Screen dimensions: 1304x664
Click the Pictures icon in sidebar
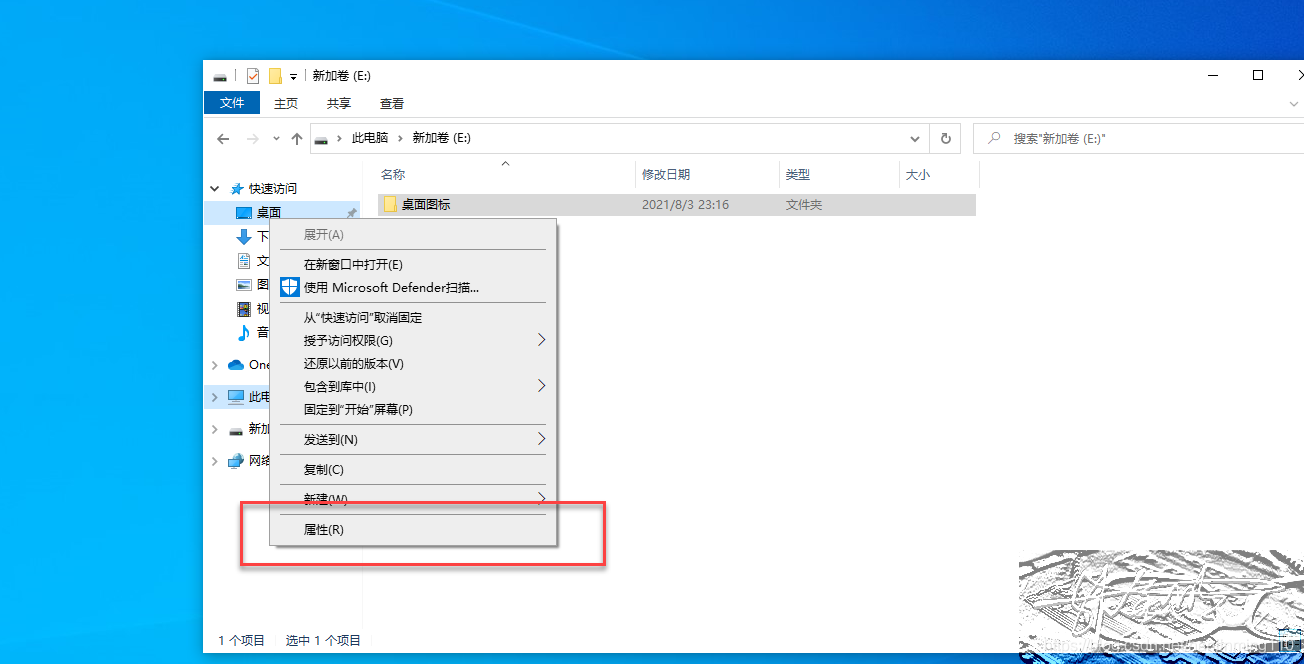(x=244, y=285)
